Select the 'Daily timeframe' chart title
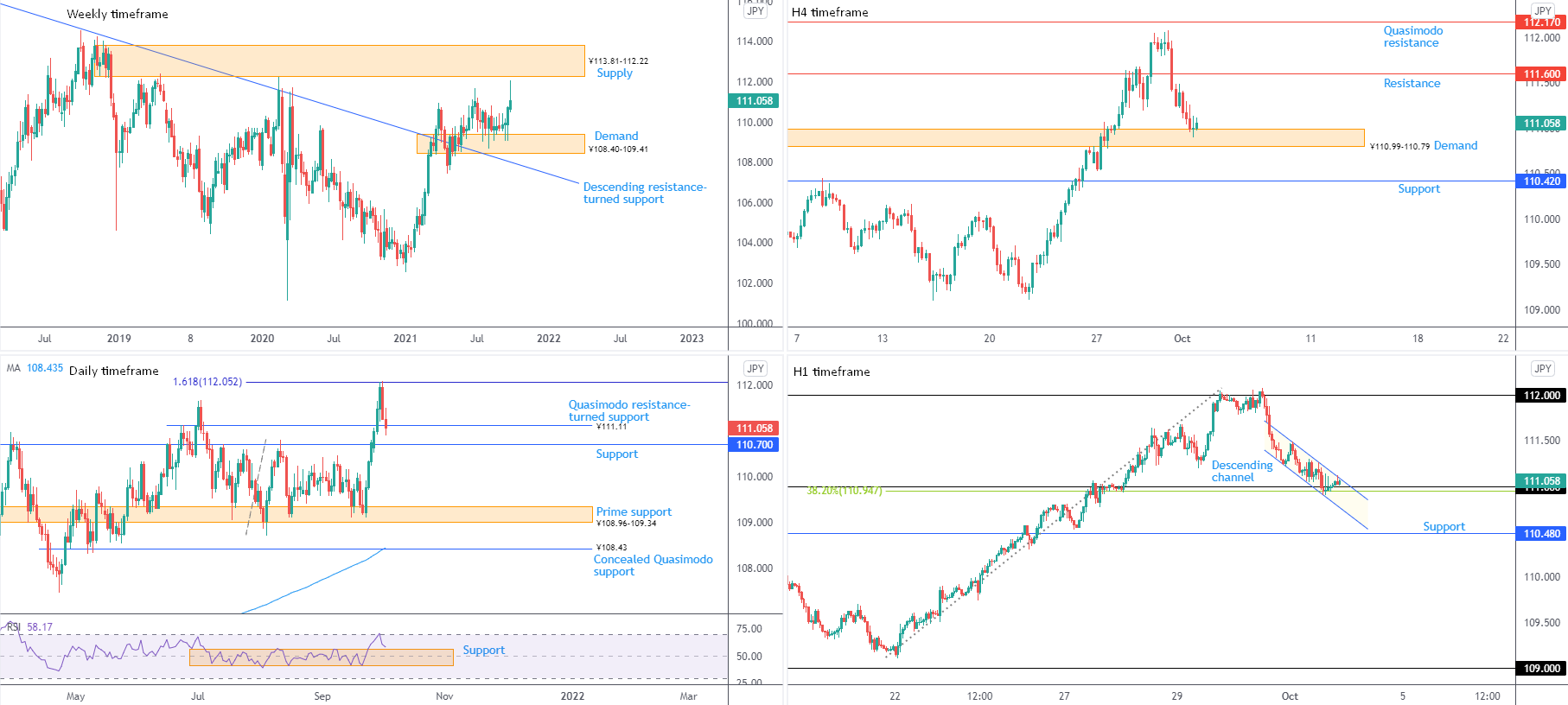 pyautogui.click(x=114, y=371)
